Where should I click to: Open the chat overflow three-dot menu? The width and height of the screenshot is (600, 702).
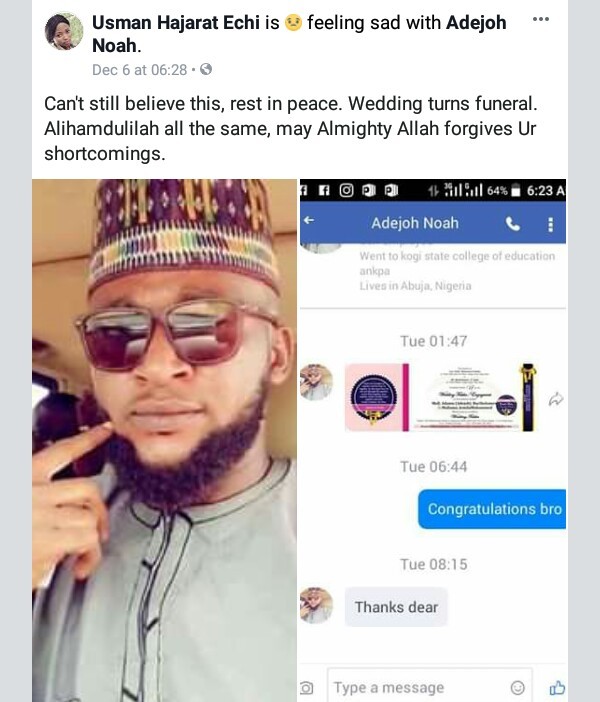(550, 224)
